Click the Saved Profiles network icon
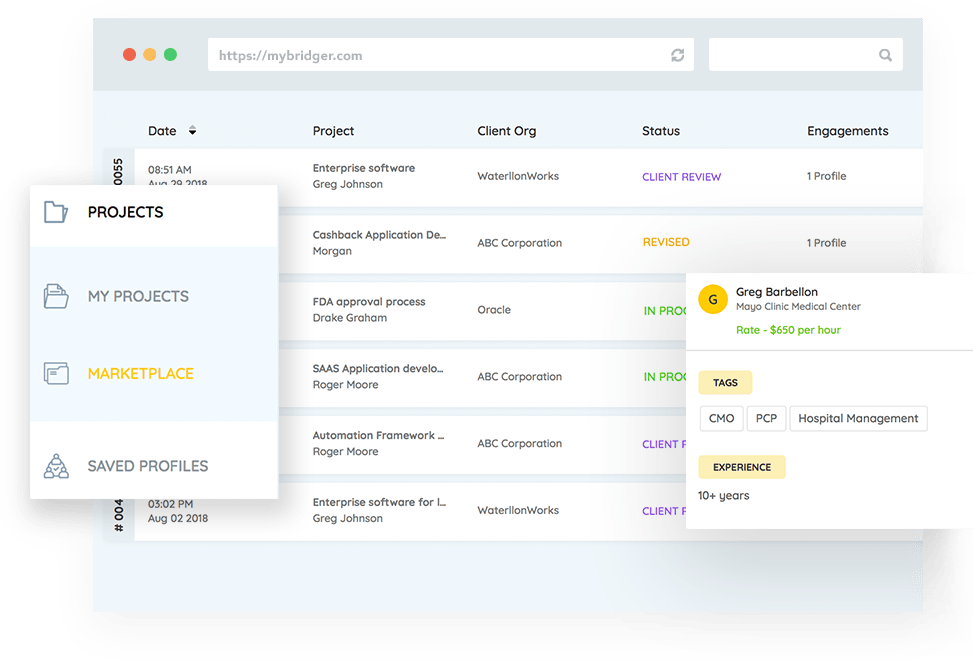 (x=56, y=466)
